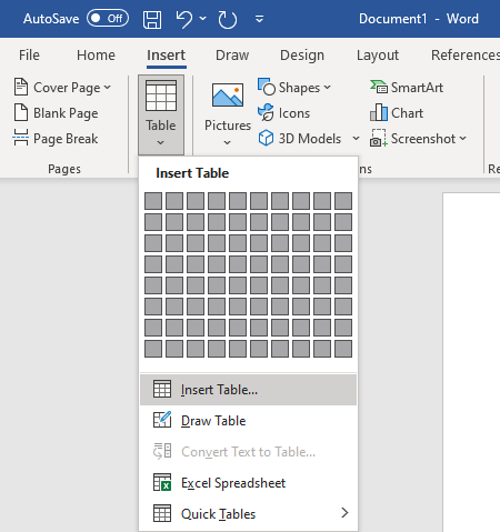500x532 pixels.
Task: Choose Draw Table from menu
Action: pyautogui.click(x=248, y=421)
